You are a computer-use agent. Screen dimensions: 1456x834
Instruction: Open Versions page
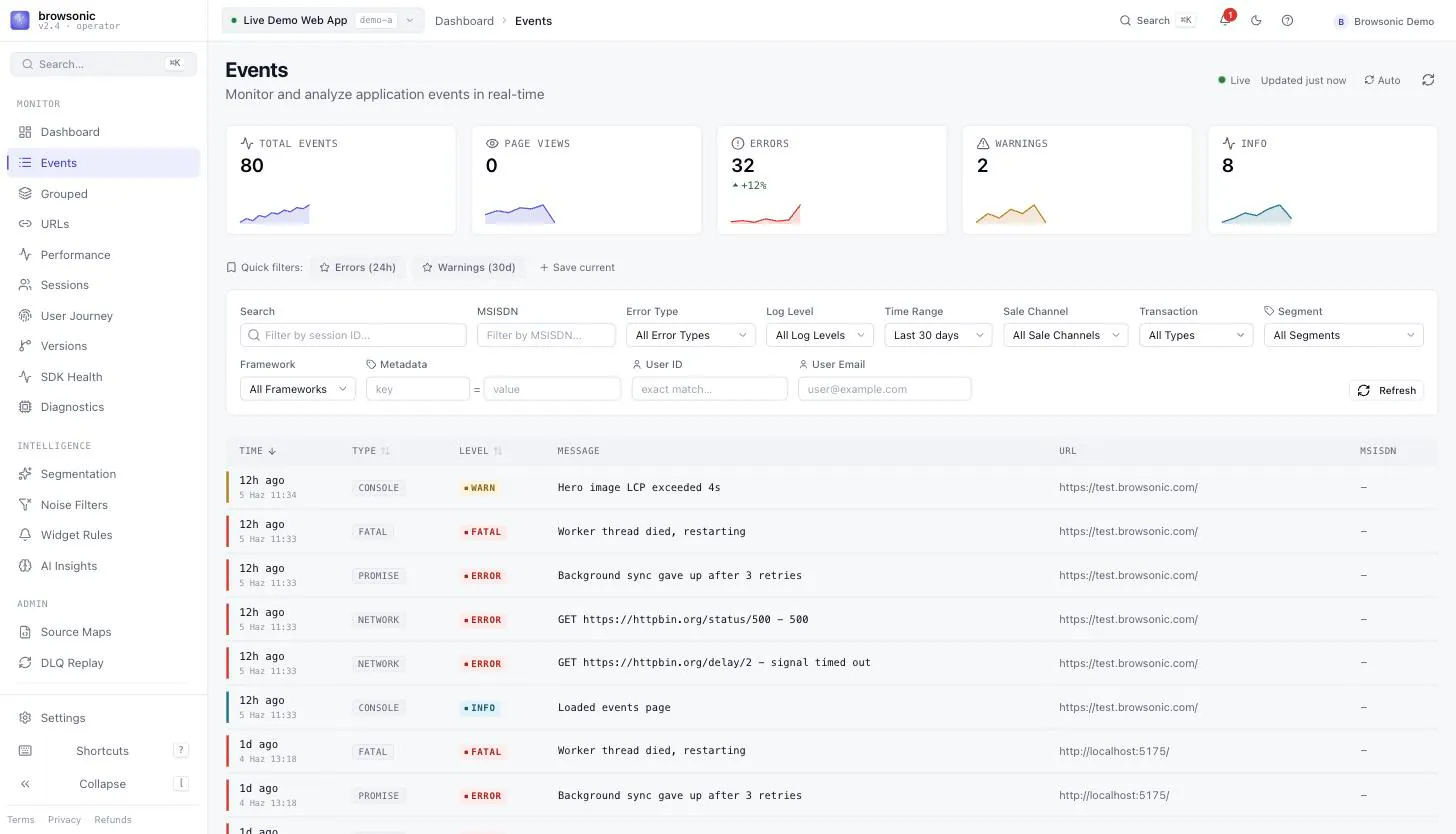(103, 346)
